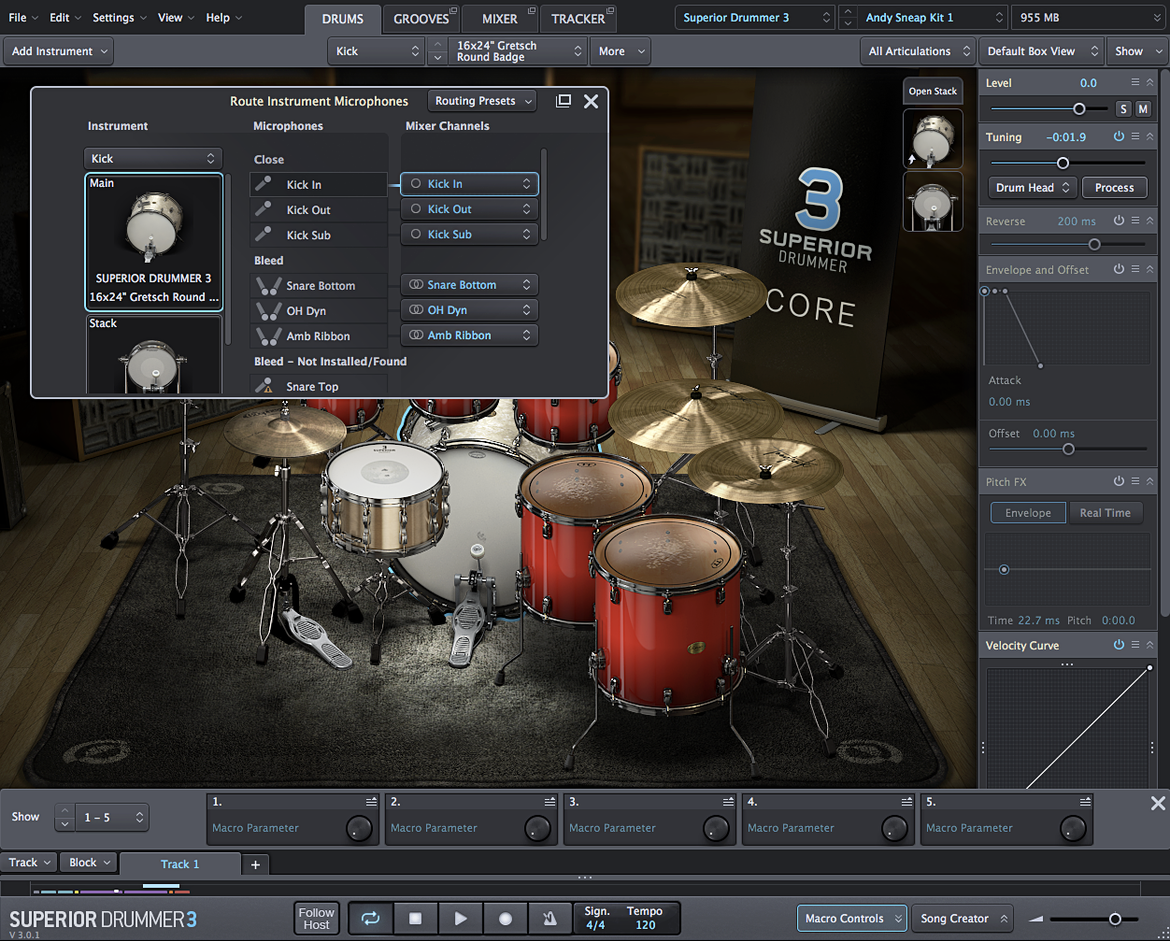Enable Envelope and Offset power button
Image resolution: width=1170 pixels, height=941 pixels.
(x=1119, y=269)
